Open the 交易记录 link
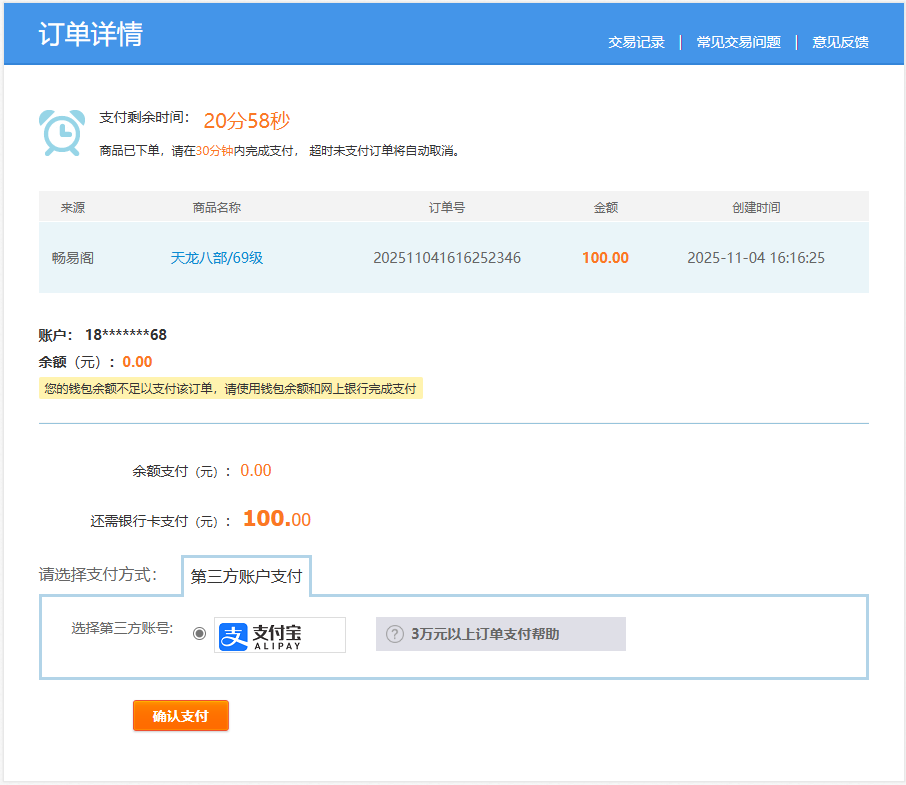 (636, 42)
